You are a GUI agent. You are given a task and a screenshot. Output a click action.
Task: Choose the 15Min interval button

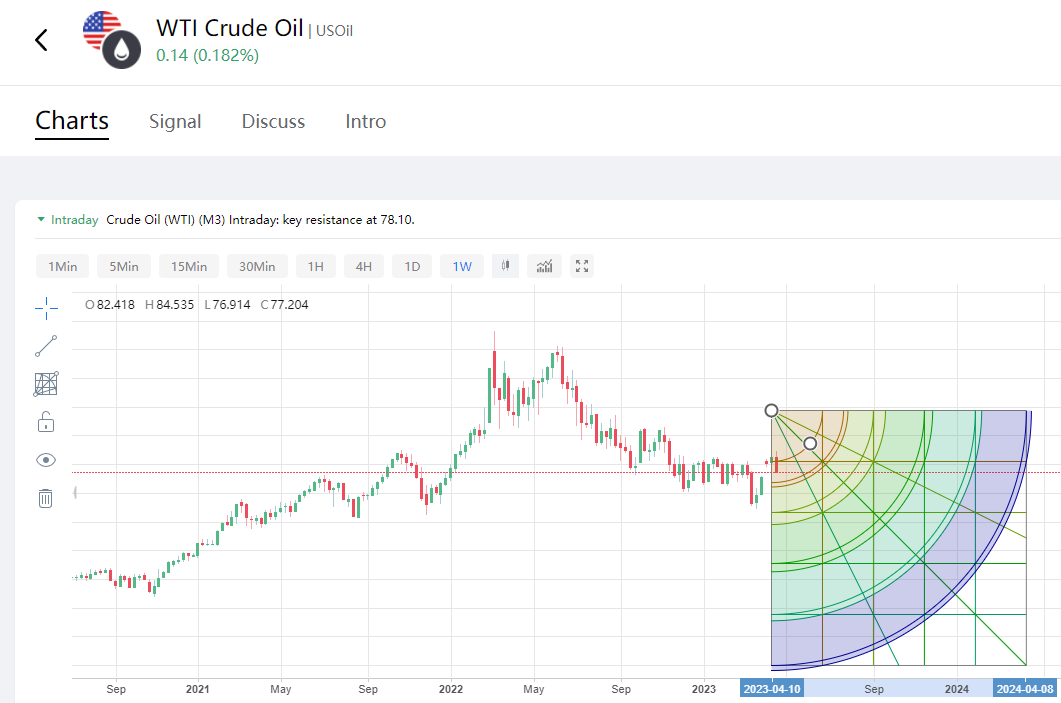pyautogui.click(x=189, y=266)
